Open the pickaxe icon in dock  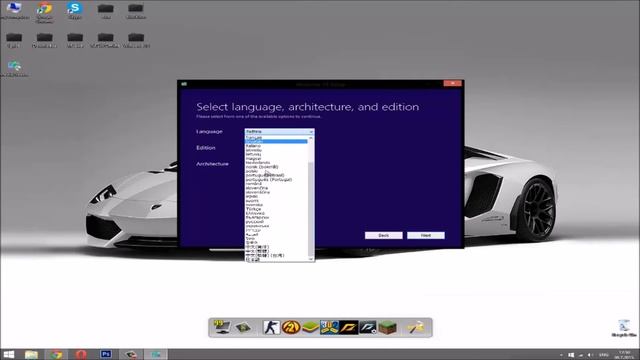pyautogui.click(x=416, y=327)
